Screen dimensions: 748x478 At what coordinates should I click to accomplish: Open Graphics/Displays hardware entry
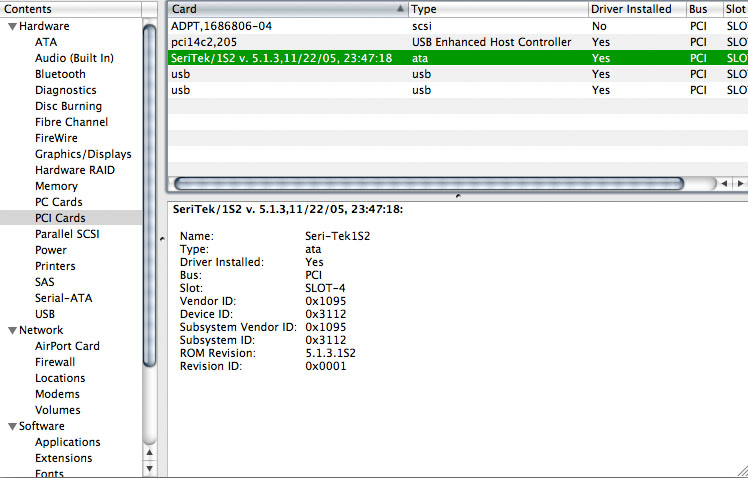[83, 154]
